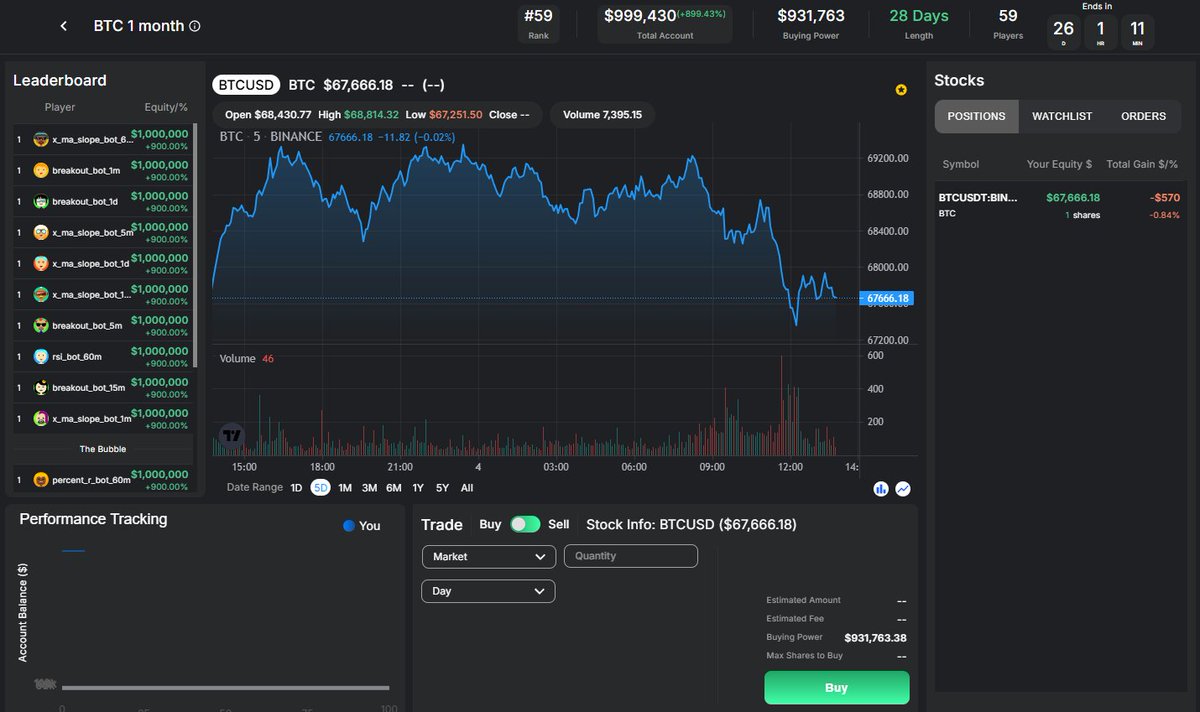This screenshot has height=712, width=1200.
Task: Select the 1M date range
Action: 345,488
